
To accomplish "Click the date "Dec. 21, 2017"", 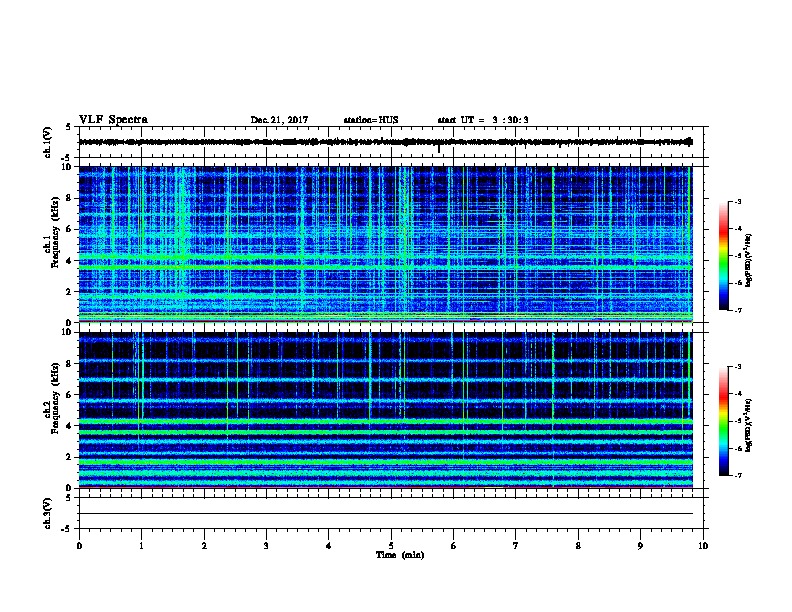I will (279, 120).
